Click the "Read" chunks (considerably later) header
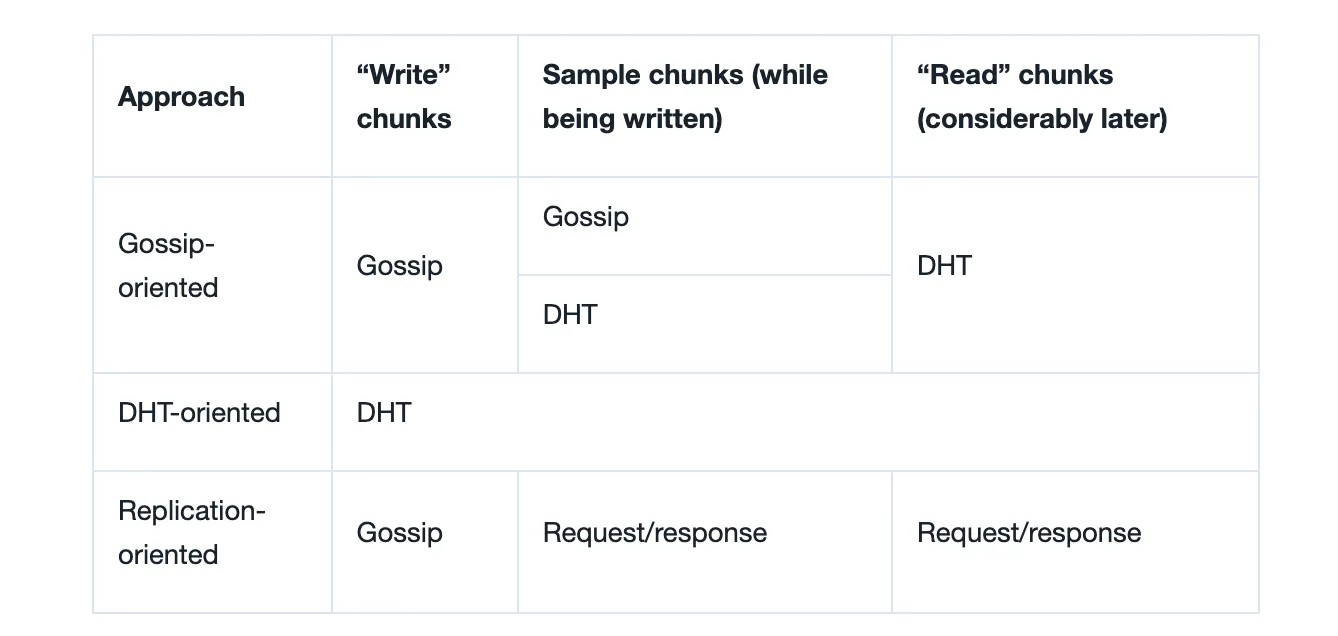The image size is (1338, 636). pos(1075,107)
